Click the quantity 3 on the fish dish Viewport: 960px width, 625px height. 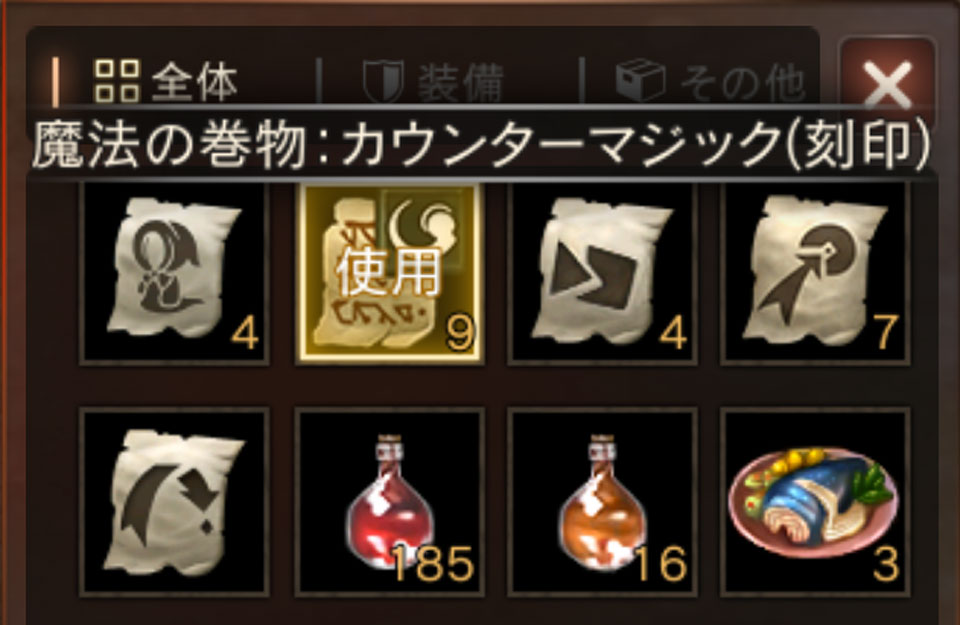coord(886,564)
